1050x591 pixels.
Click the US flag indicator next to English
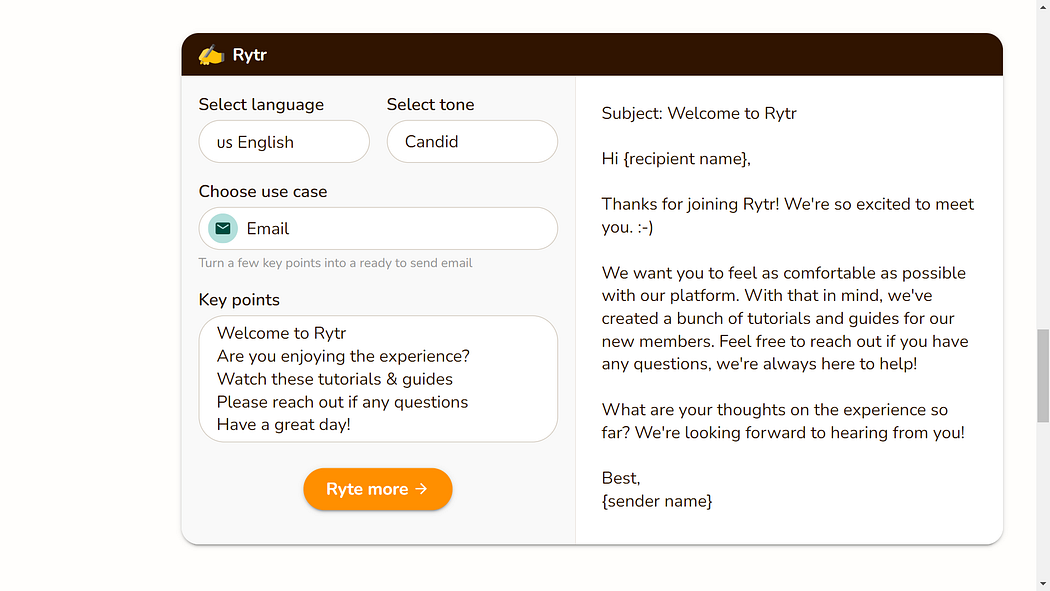(224, 142)
